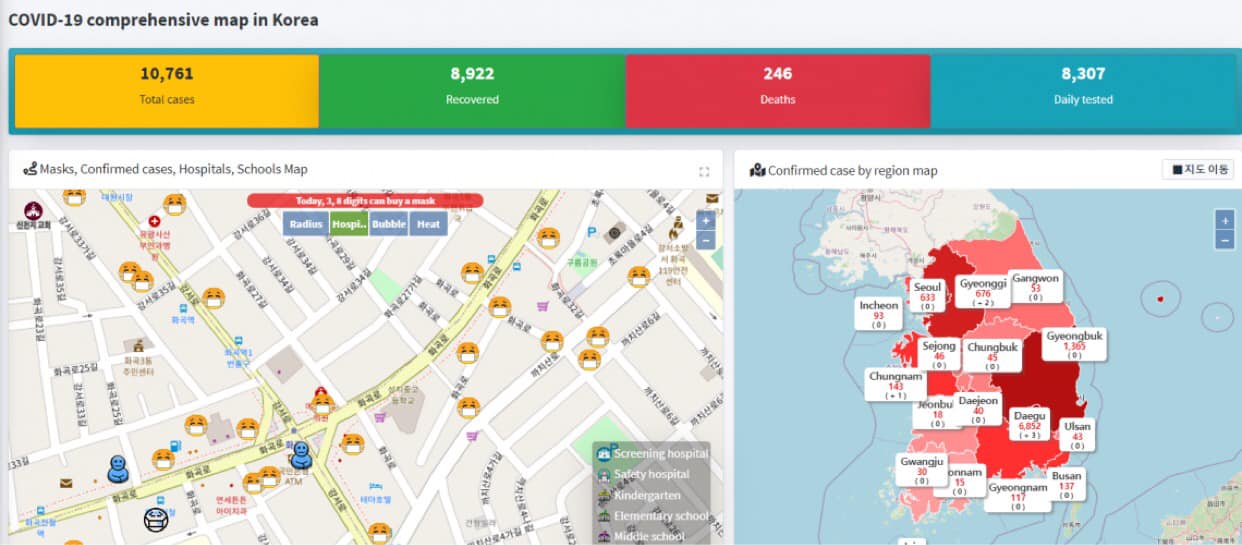The width and height of the screenshot is (1242, 545).
Task: Expand the masks map to fullscreen
Action: [x=704, y=171]
